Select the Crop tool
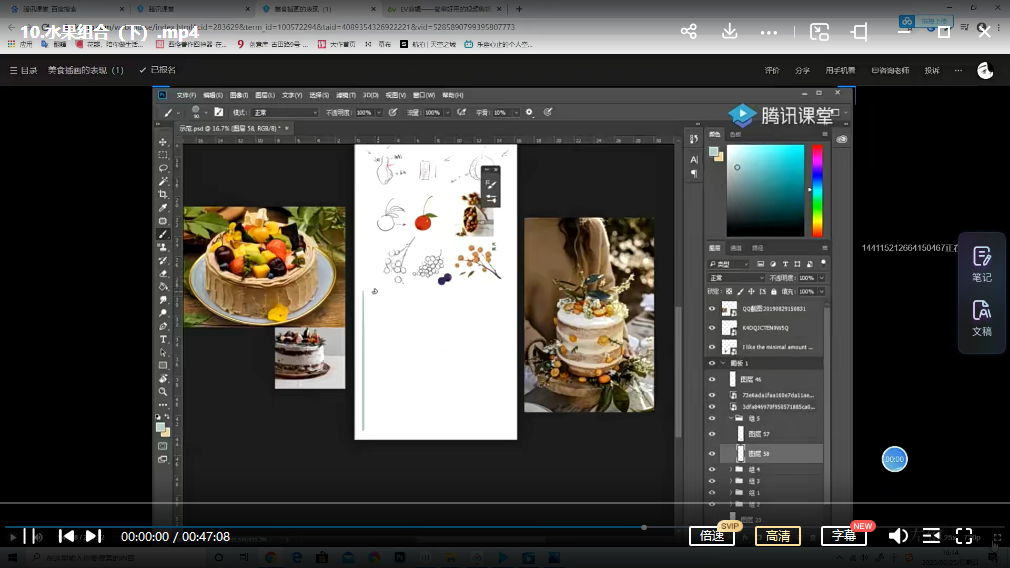The image size is (1010, 568). click(163, 194)
